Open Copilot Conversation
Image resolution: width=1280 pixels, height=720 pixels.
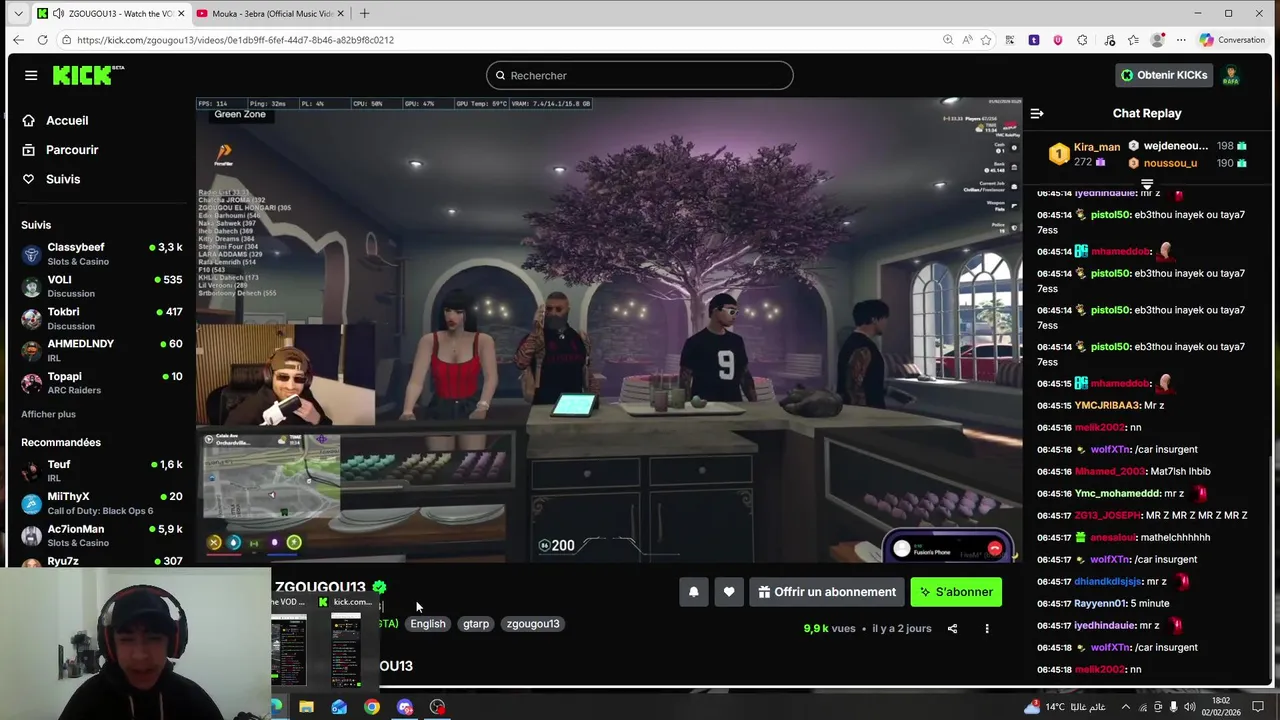1233,40
